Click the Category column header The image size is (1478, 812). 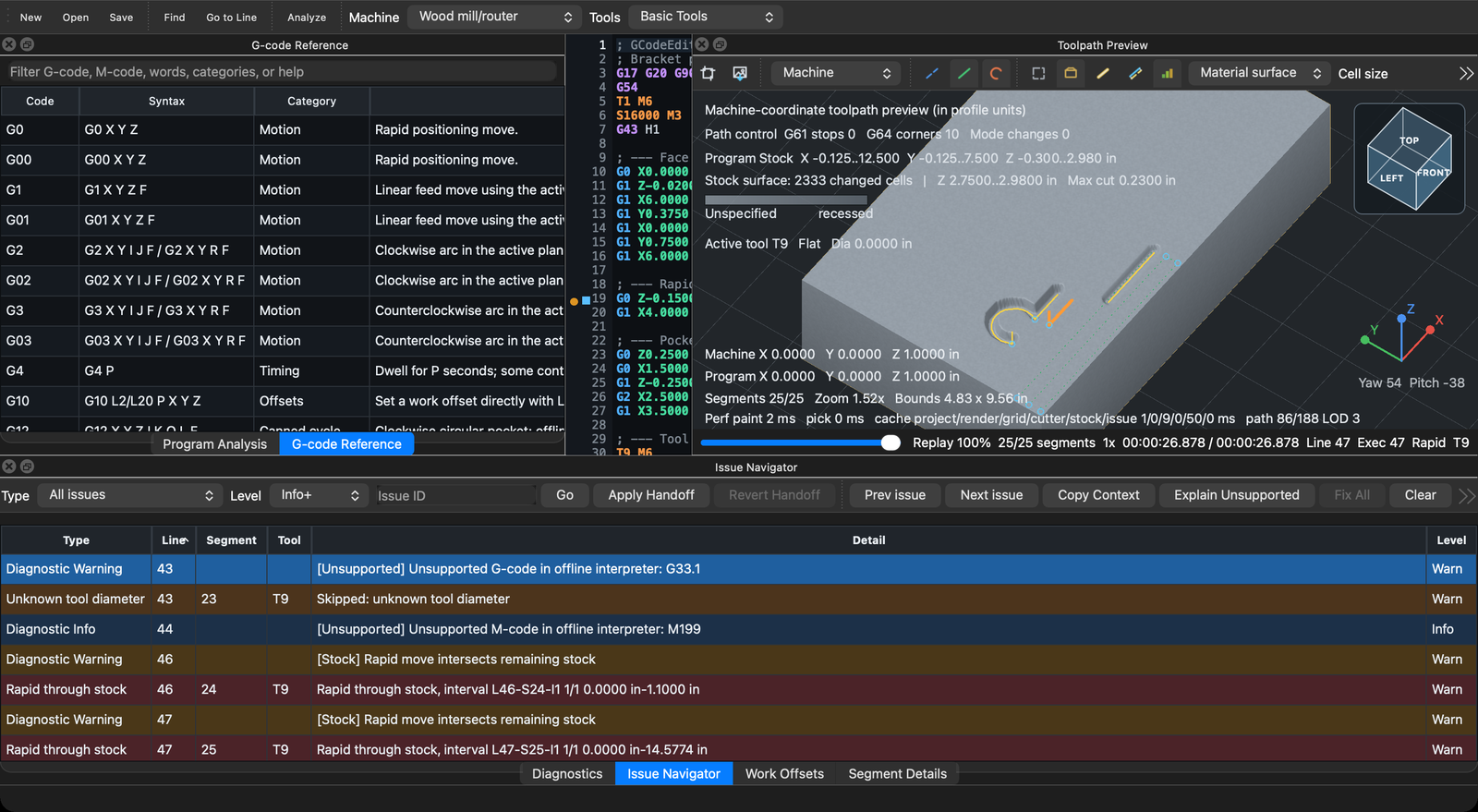(x=311, y=102)
